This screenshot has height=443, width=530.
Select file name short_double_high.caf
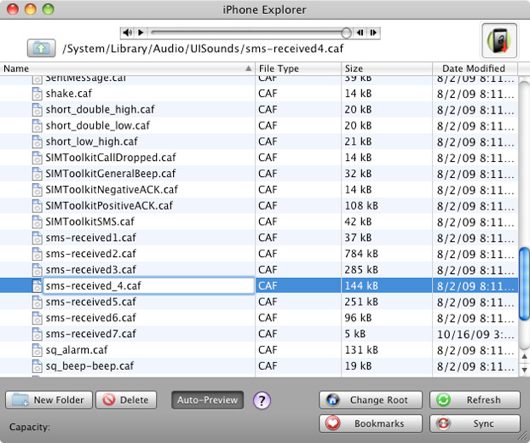pos(100,109)
